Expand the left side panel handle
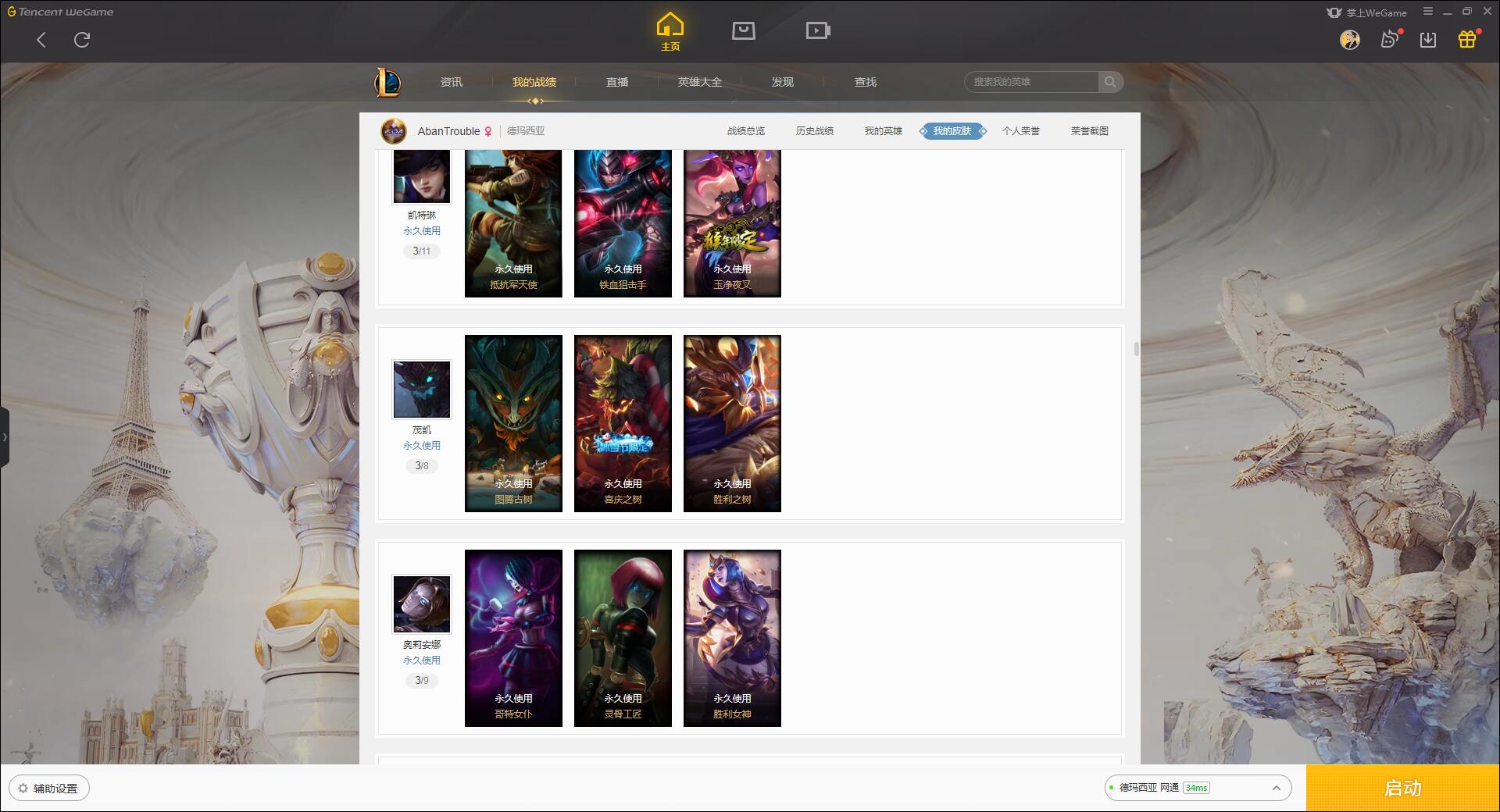This screenshot has width=1500, height=812. [x=5, y=437]
